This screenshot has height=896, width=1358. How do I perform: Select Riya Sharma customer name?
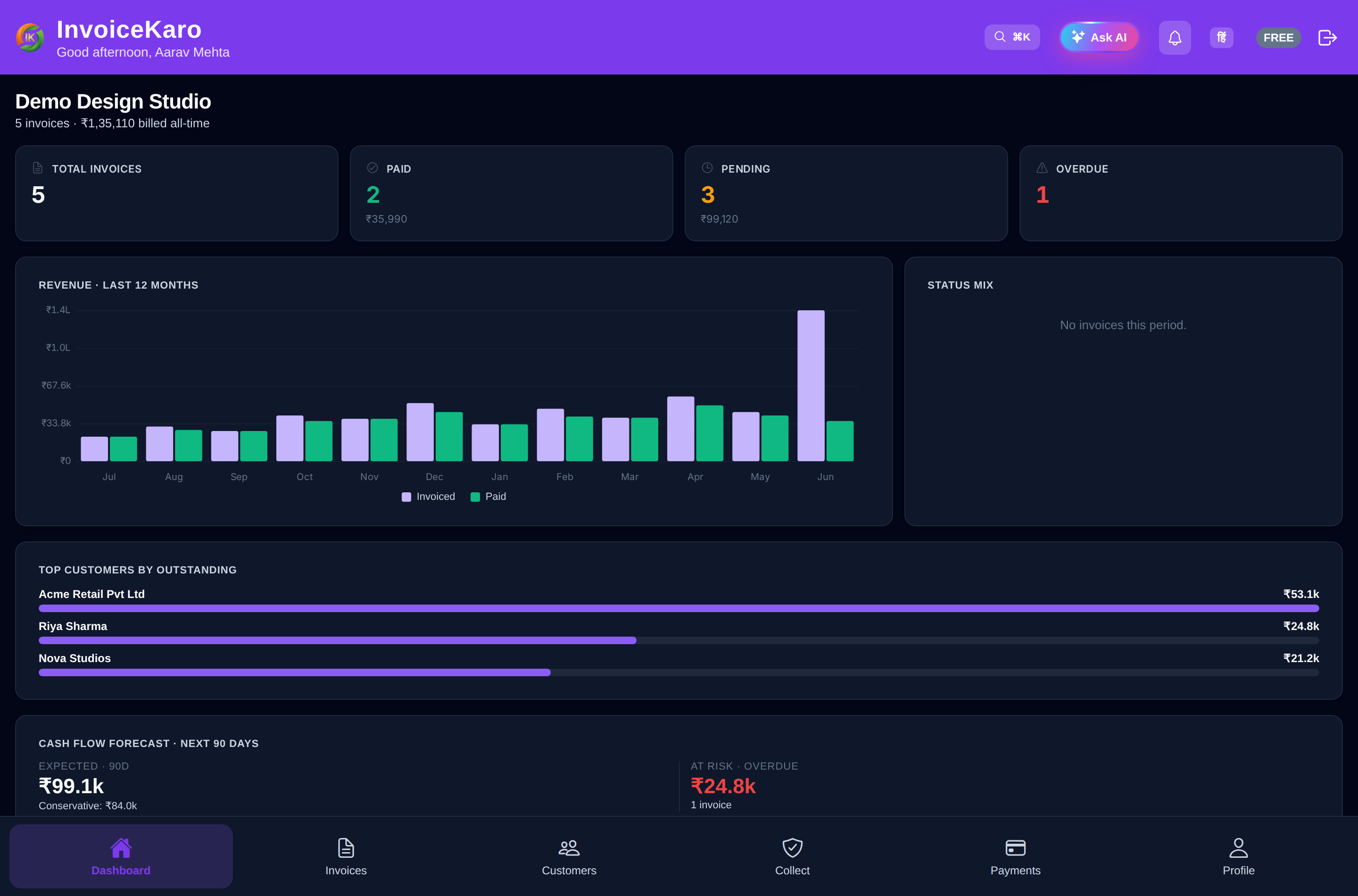point(73,626)
